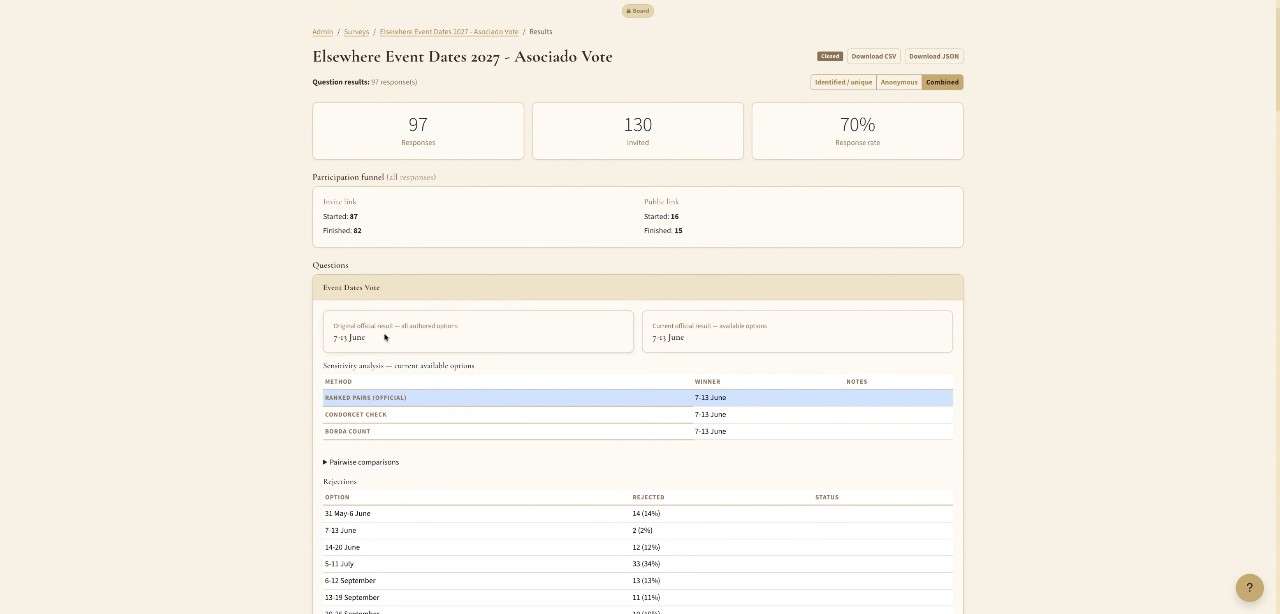
Task: Click the 7-13 June rejections row
Action: click(638, 530)
